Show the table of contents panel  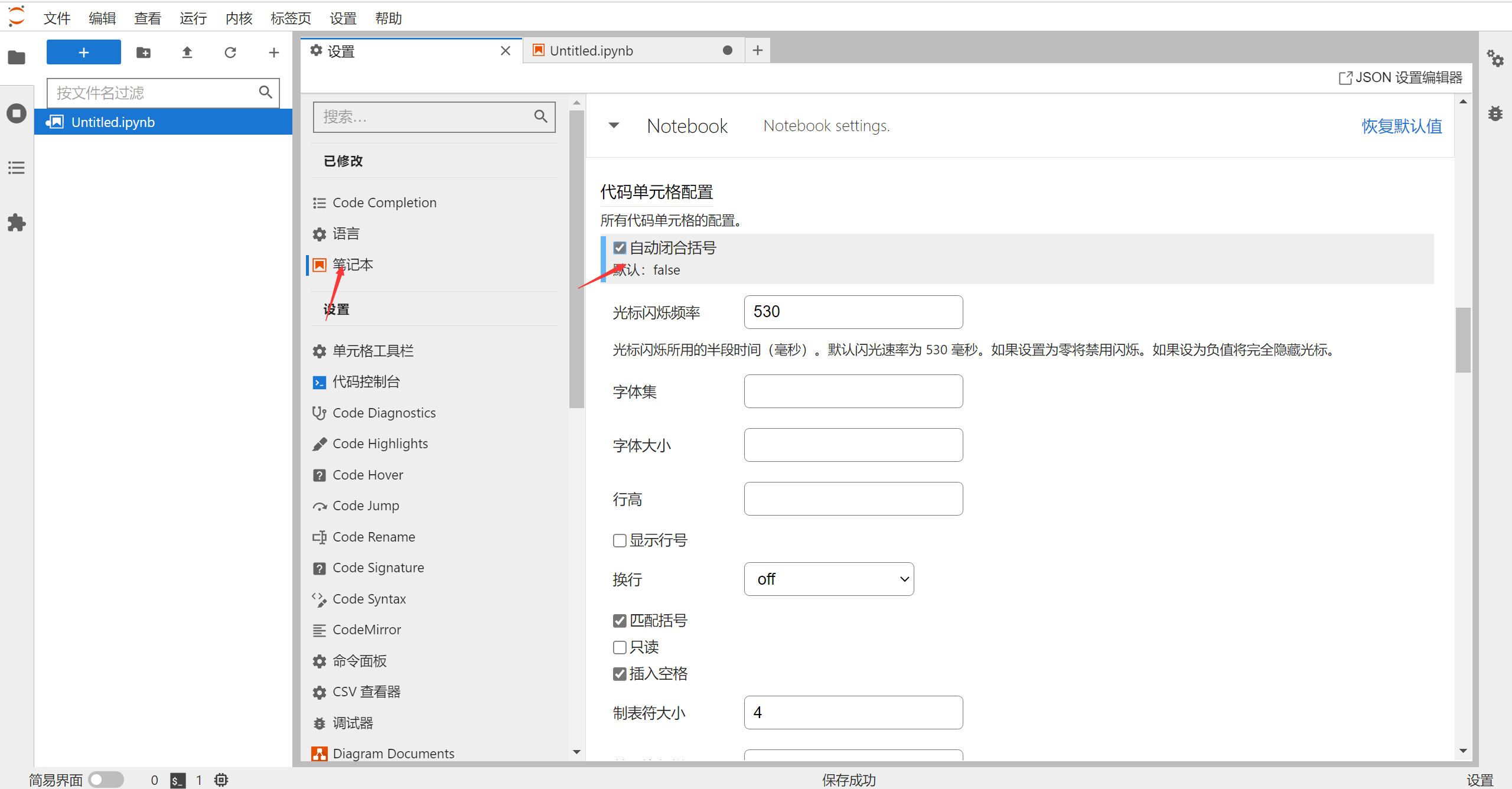tap(17, 168)
